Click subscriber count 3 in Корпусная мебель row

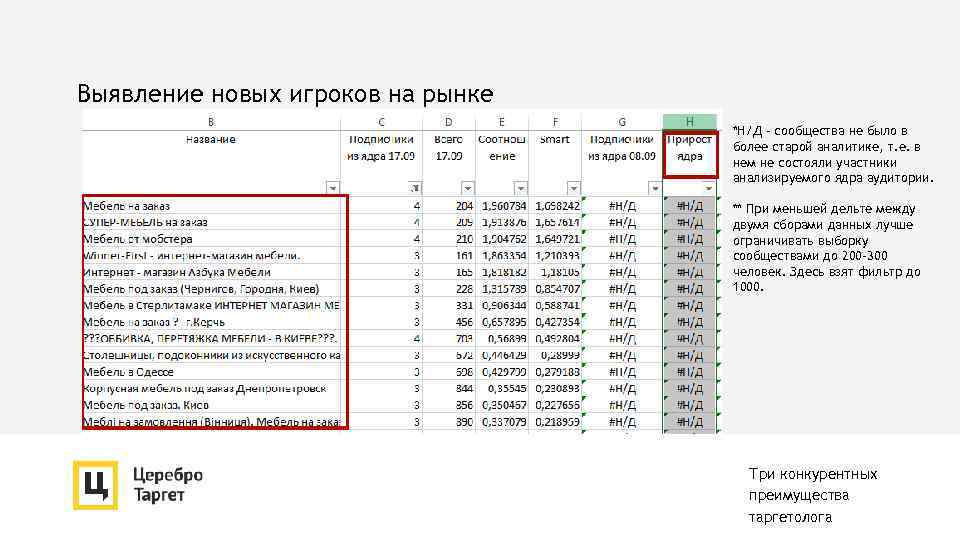pyautogui.click(x=416, y=388)
